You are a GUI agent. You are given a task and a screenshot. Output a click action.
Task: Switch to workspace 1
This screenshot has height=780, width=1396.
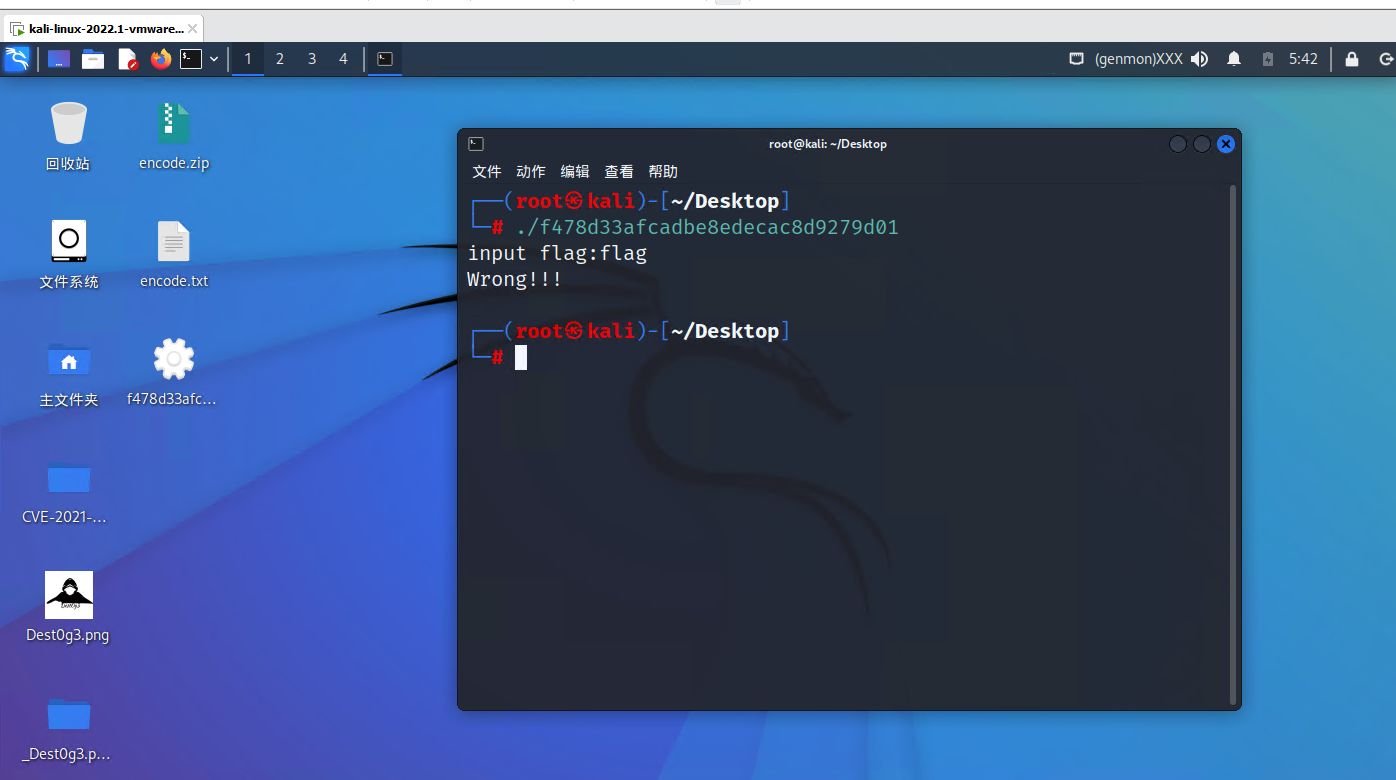pos(248,59)
